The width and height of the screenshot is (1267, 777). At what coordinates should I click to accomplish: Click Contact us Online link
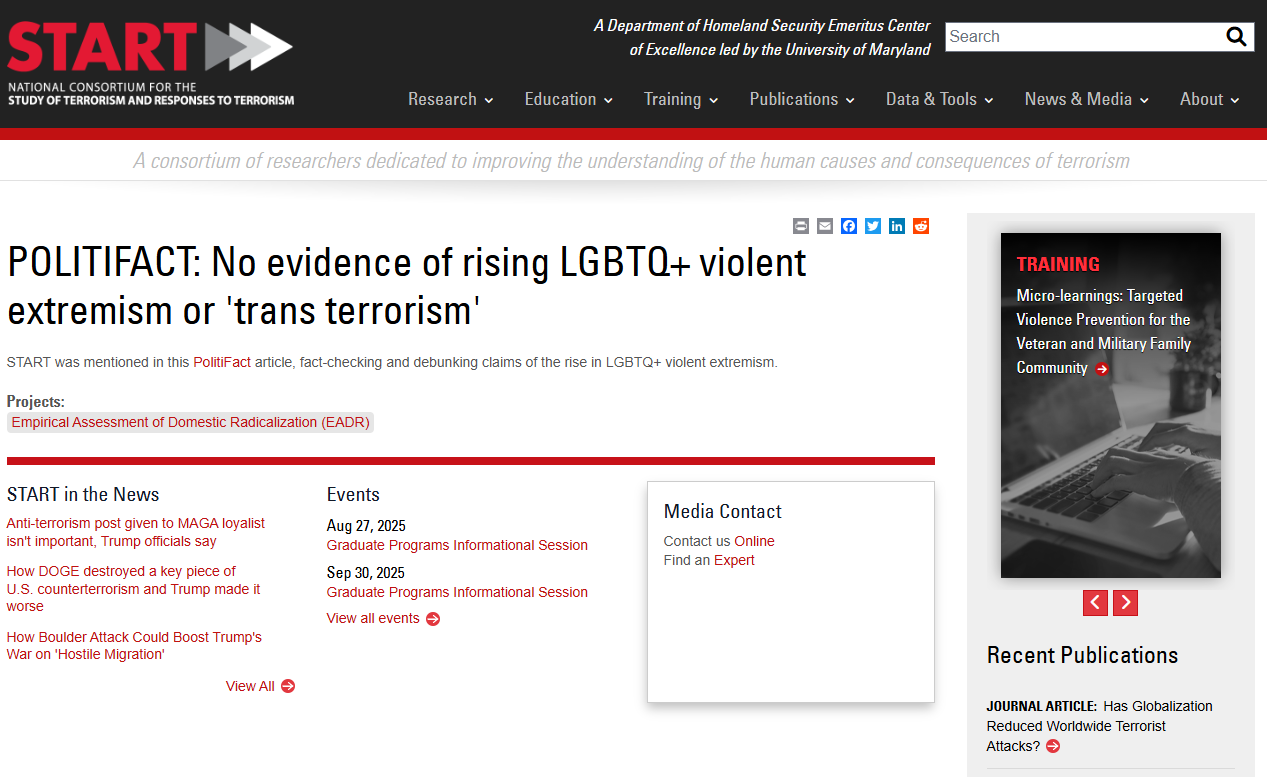click(x=754, y=541)
